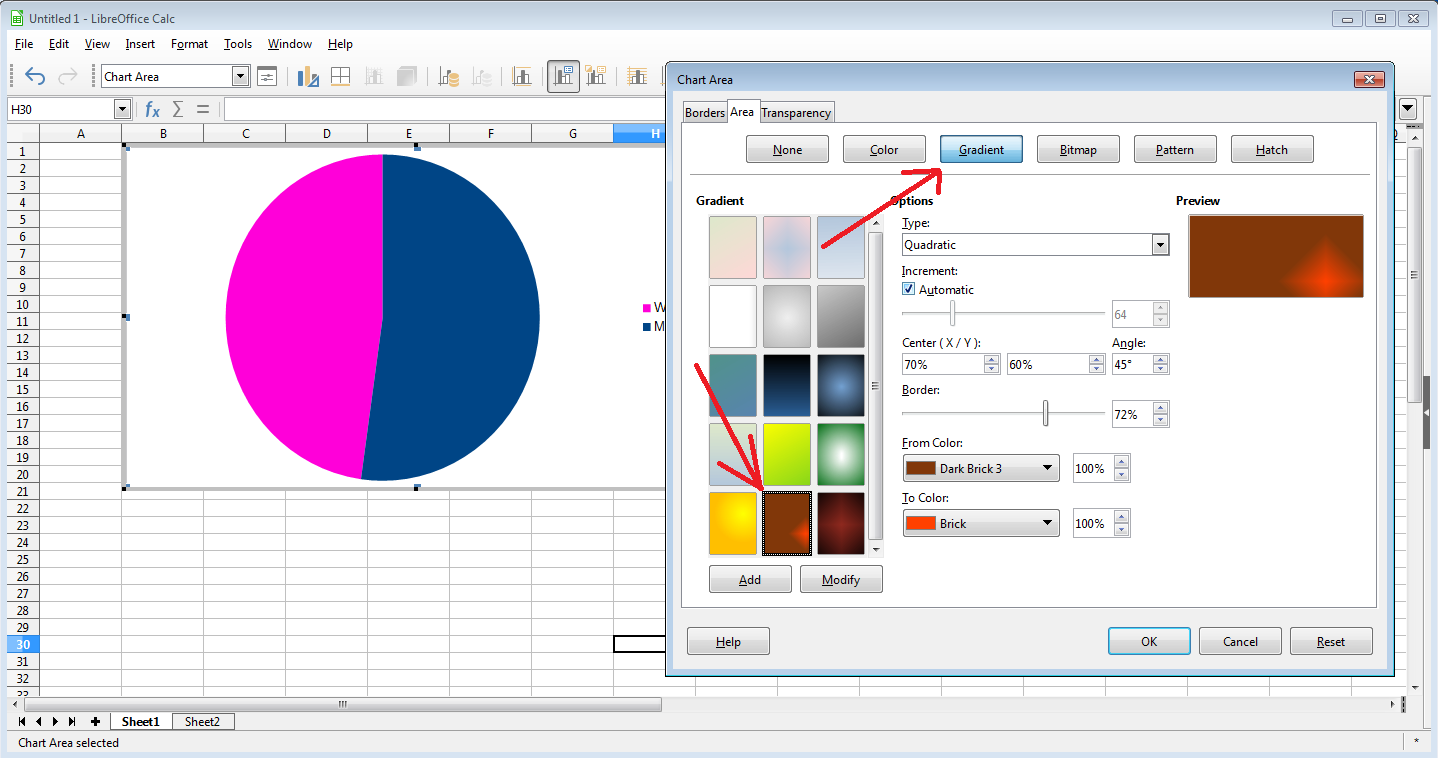This screenshot has height=758, width=1438.
Task: Click the Chart Area grid icon
Action: pyautogui.click(x=341, y=76)
